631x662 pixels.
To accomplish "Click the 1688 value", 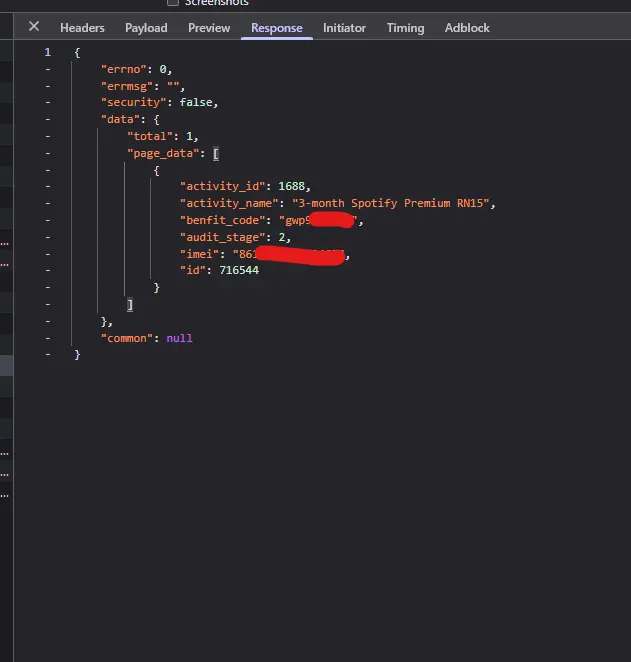I will point(291,186).
